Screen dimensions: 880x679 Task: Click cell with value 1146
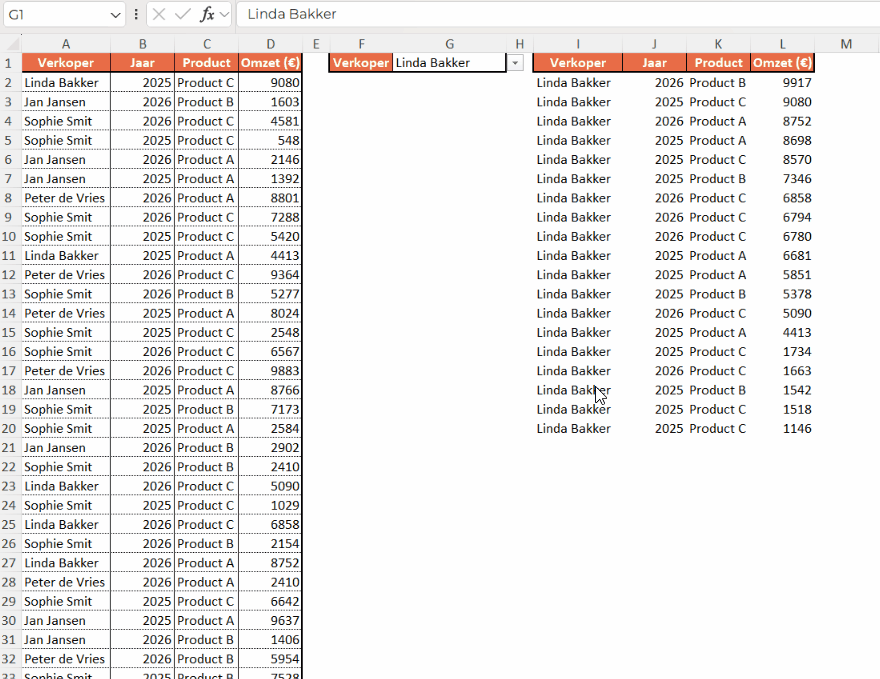pos(782,429)
